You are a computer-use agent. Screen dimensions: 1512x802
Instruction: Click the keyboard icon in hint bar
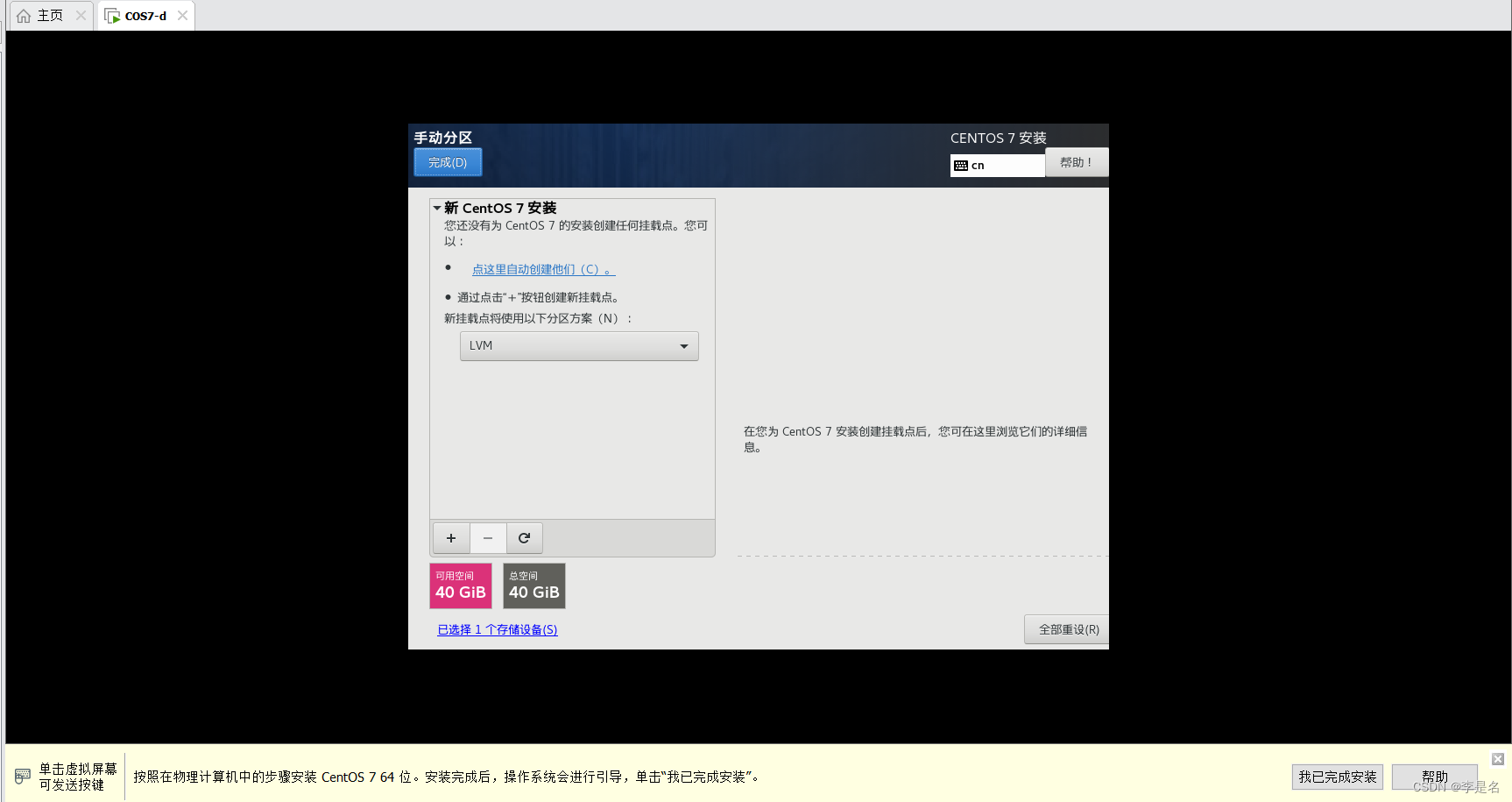click(23, 776)
